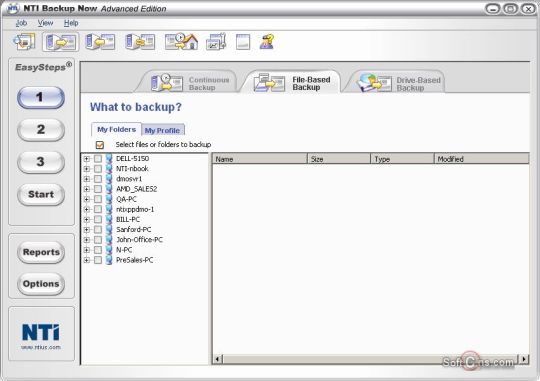Viewport: 540px width, 381px height.
Task: Check the N-PC checkbox
Action: pos(98,250)
